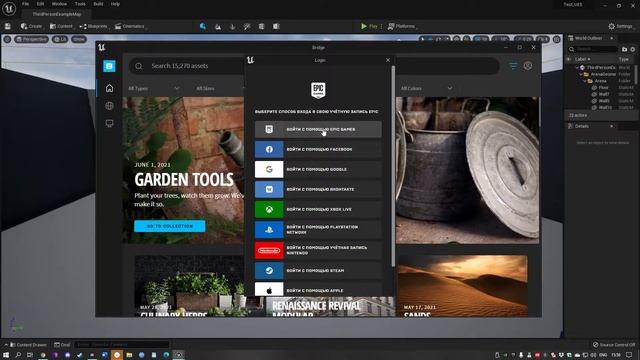Screen dimensions: 640x360
Task: Click the World Outliner search field
Action: (x=592, y=49)
